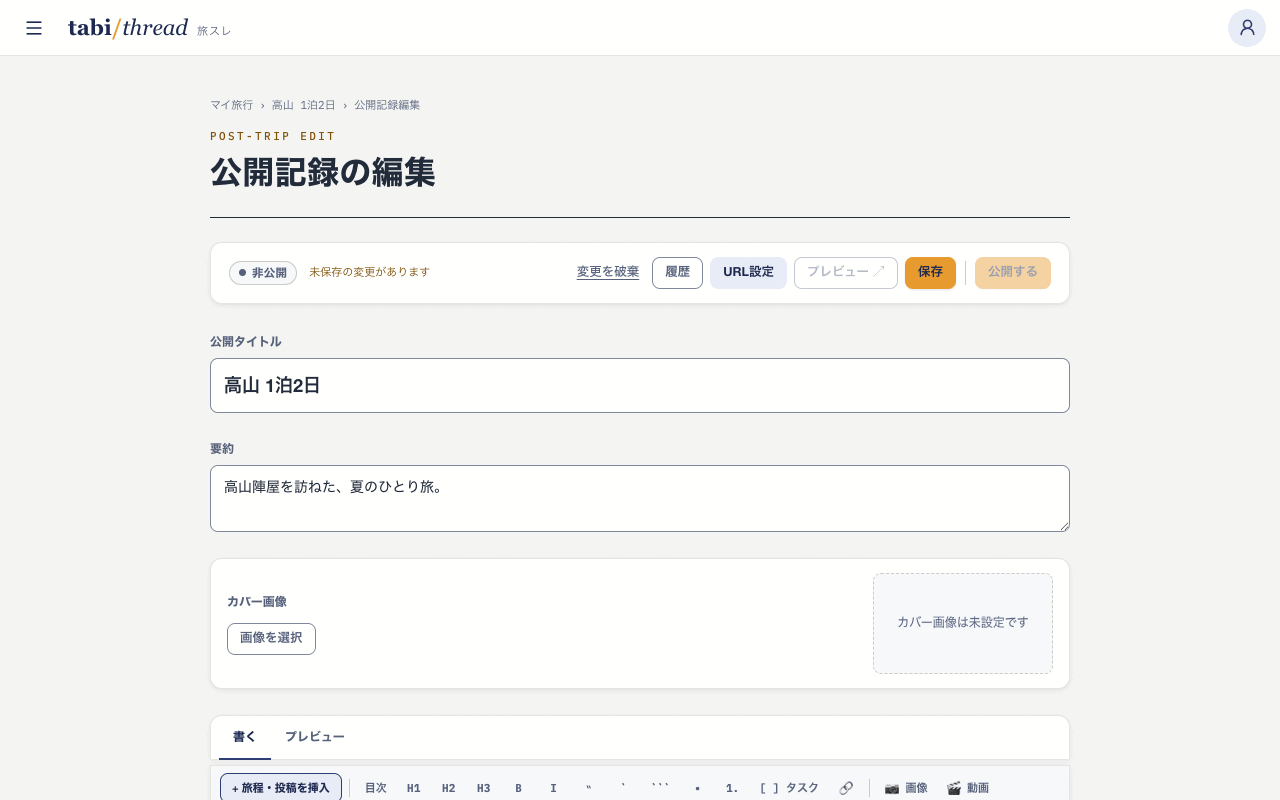
Task: Click the プレビュー external preview button
Action: 846,273
